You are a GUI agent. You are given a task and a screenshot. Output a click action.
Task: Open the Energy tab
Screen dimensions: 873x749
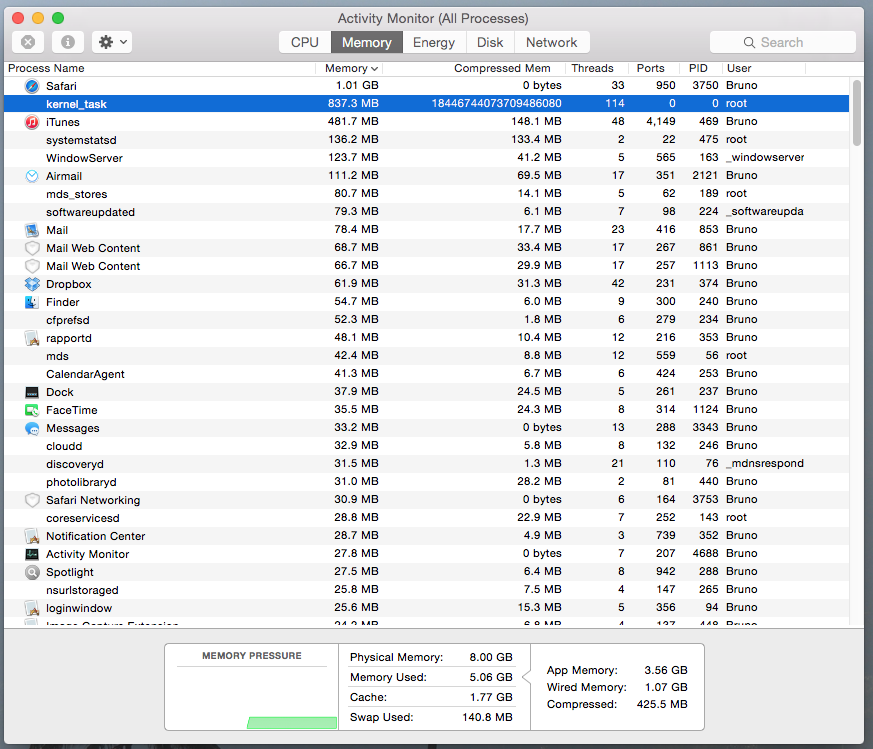click(434, 42)
